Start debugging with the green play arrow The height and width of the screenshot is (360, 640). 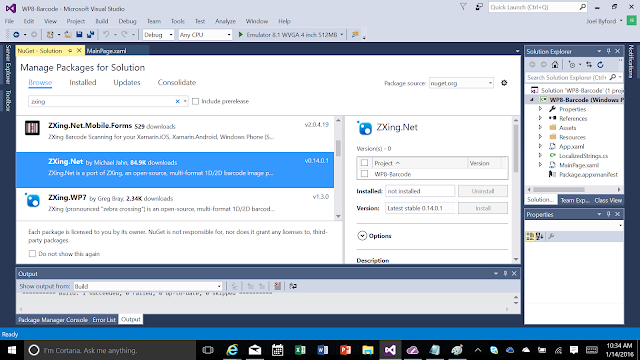click(240, 35)
